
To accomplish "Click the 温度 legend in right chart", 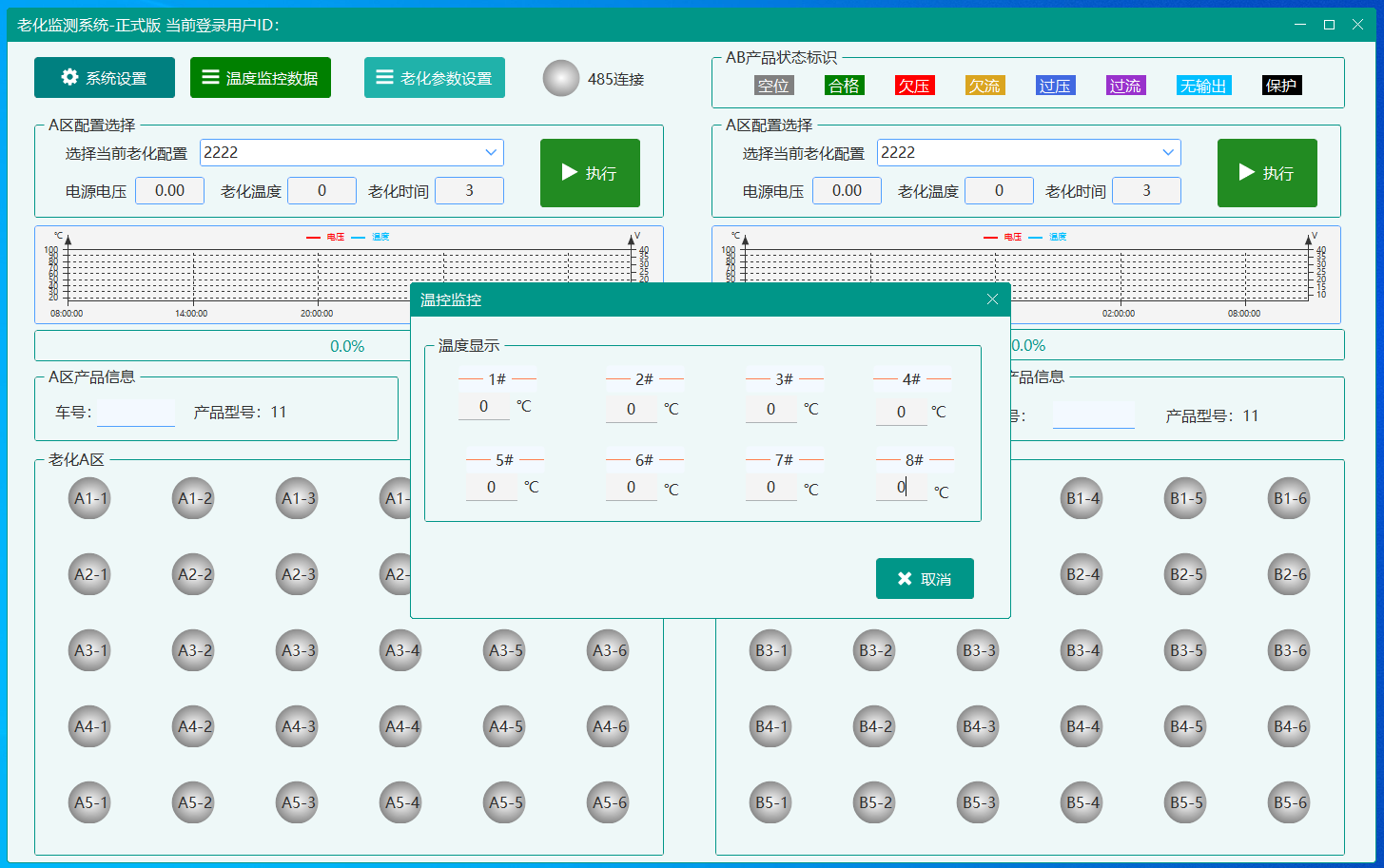I will 1048,237.
